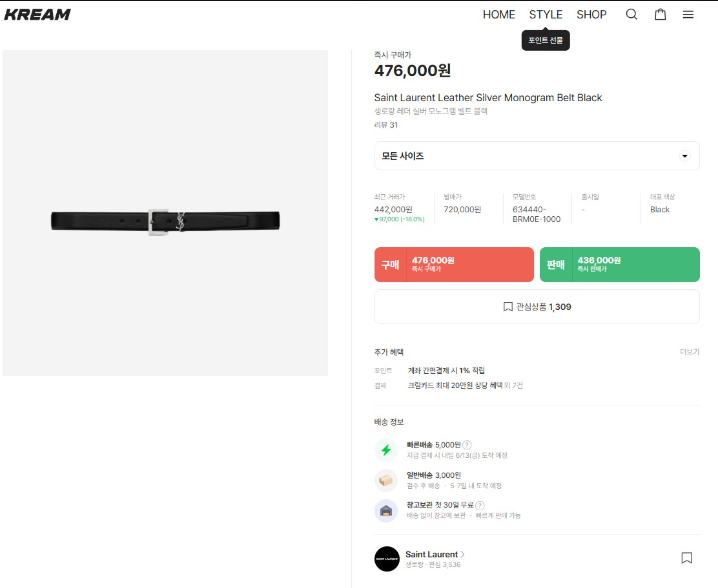Open the hamburger menu icon
The height and width of the screenshot is (588, 718).
coord(688,14)
